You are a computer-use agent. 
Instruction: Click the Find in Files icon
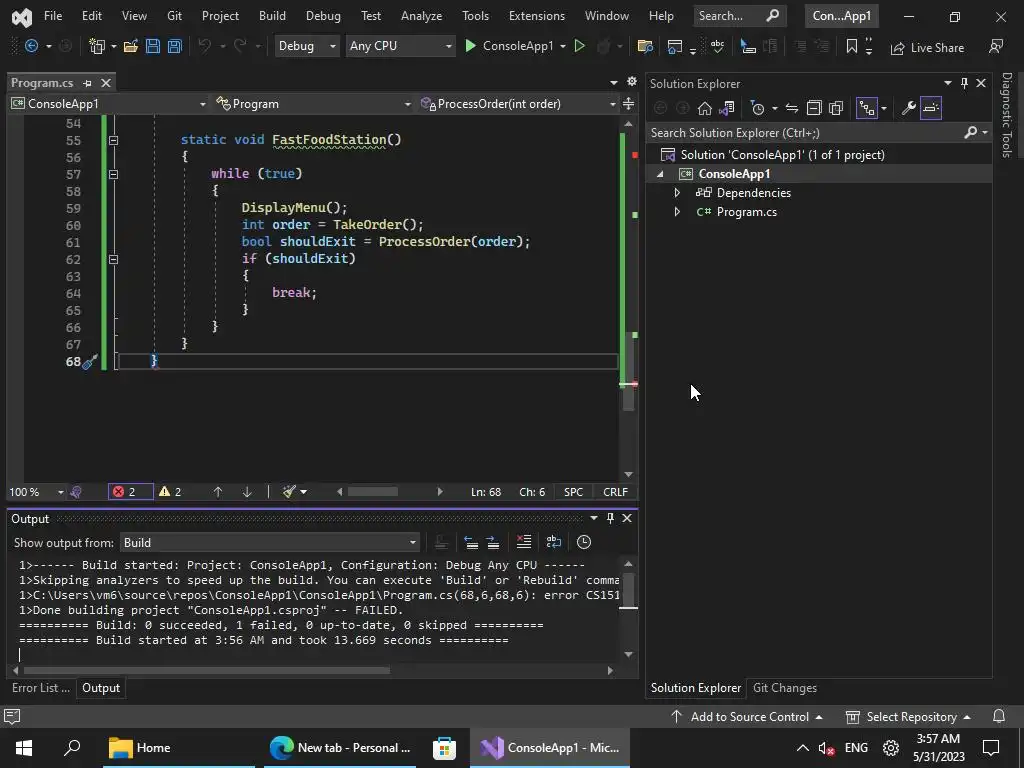click(x=645, y=46)
